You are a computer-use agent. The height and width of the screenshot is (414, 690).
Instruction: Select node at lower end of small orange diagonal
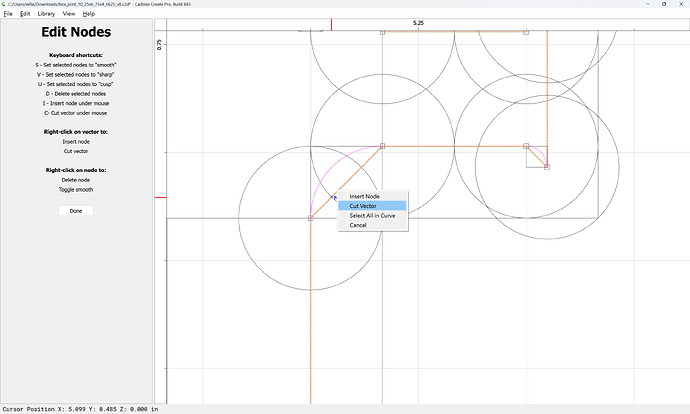tap(547, 167)
